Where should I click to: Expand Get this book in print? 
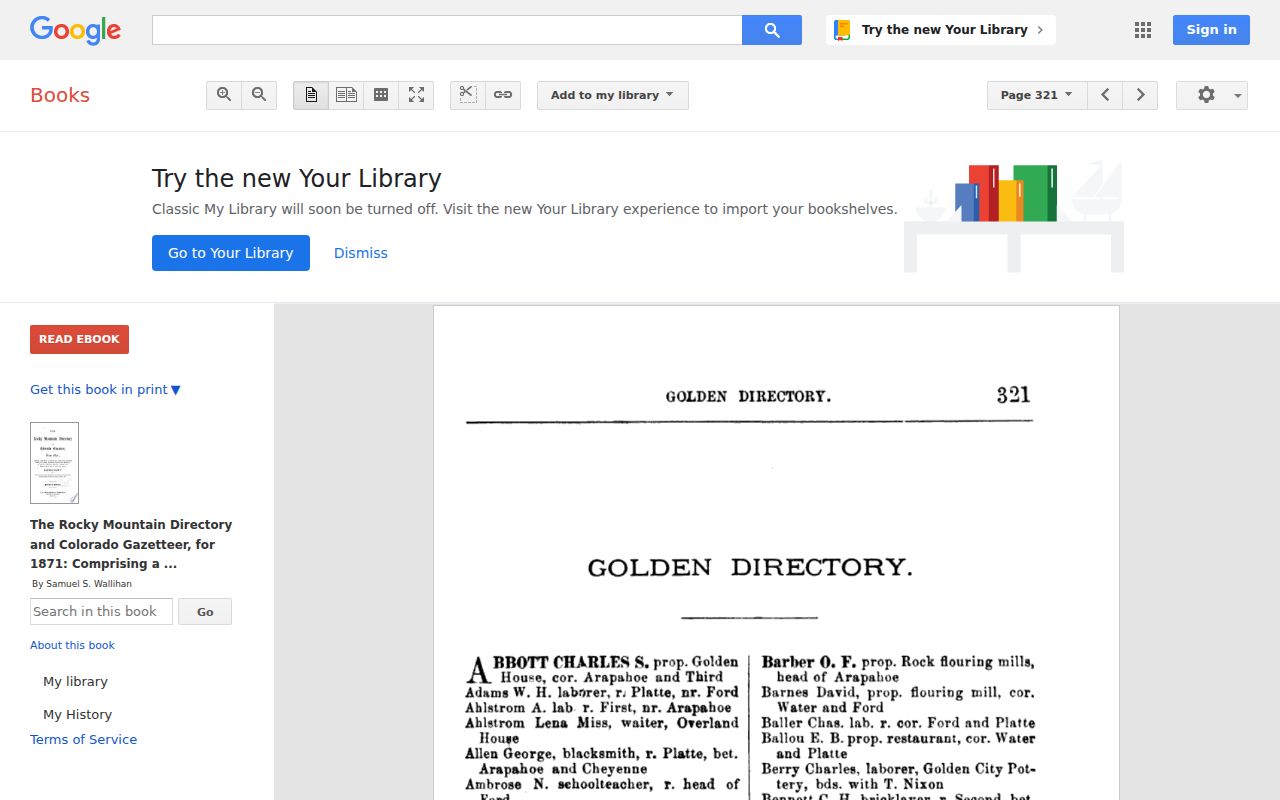tap(105, 390)
